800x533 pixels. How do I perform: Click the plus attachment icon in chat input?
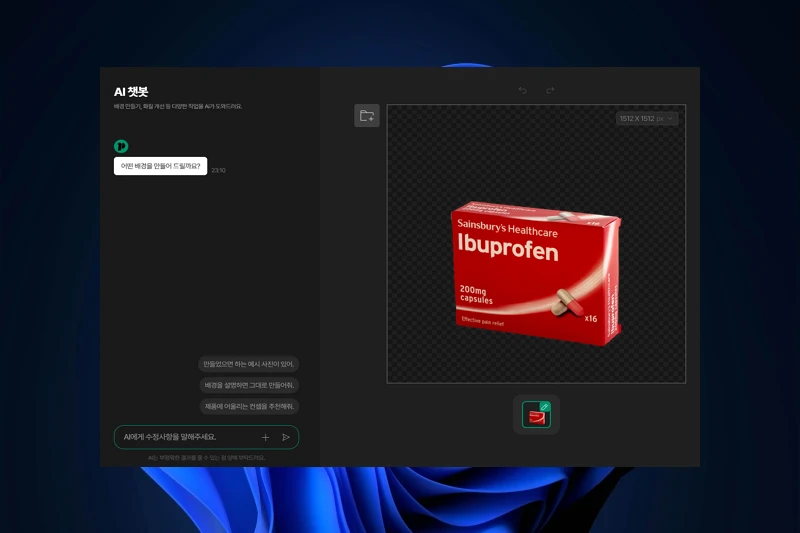pos(265,437)
